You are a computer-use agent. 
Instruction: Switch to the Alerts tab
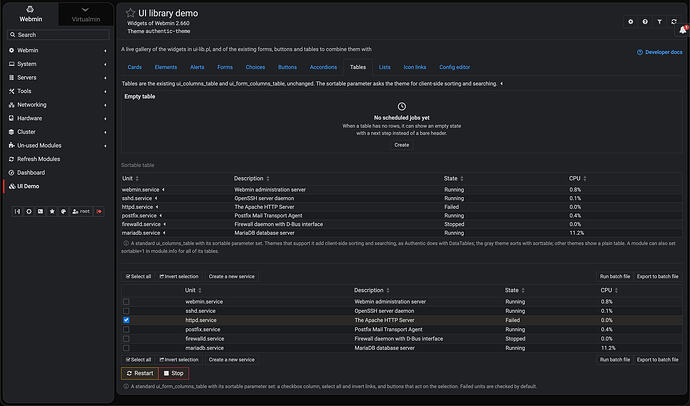(x=197, y=67)
